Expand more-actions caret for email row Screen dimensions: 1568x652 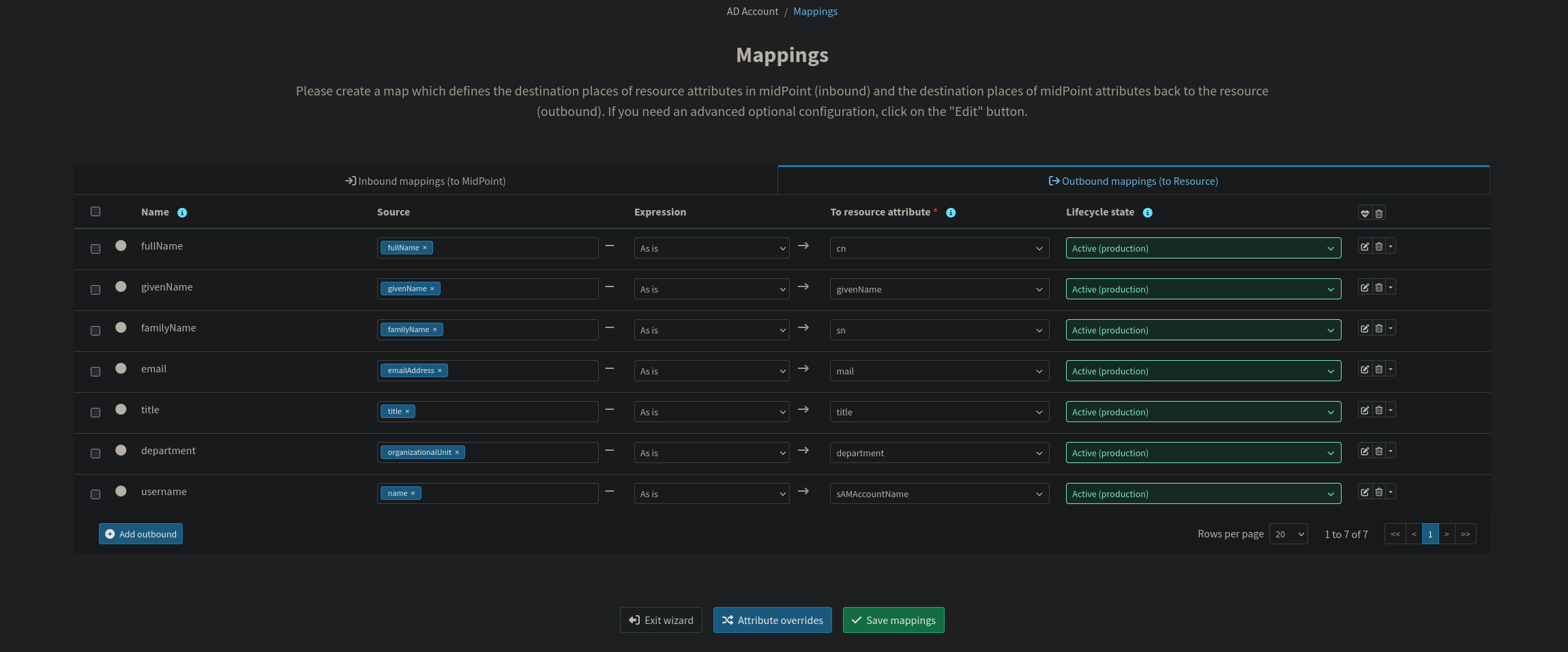[1391, 370]
